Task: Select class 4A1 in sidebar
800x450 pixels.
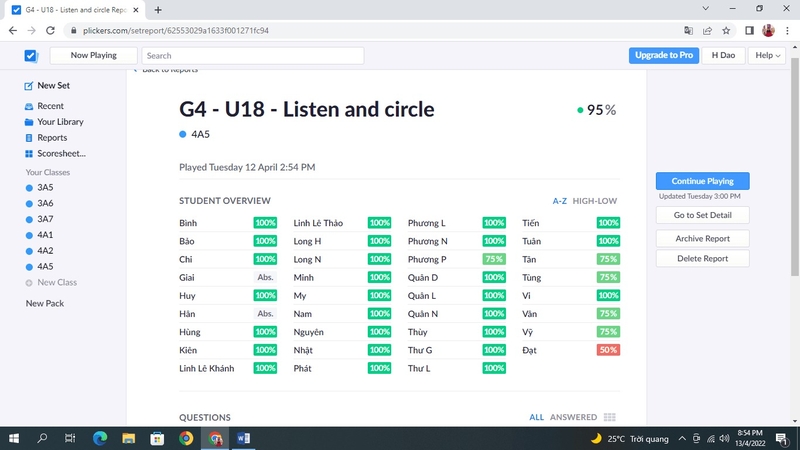Action: click(45, 235)
